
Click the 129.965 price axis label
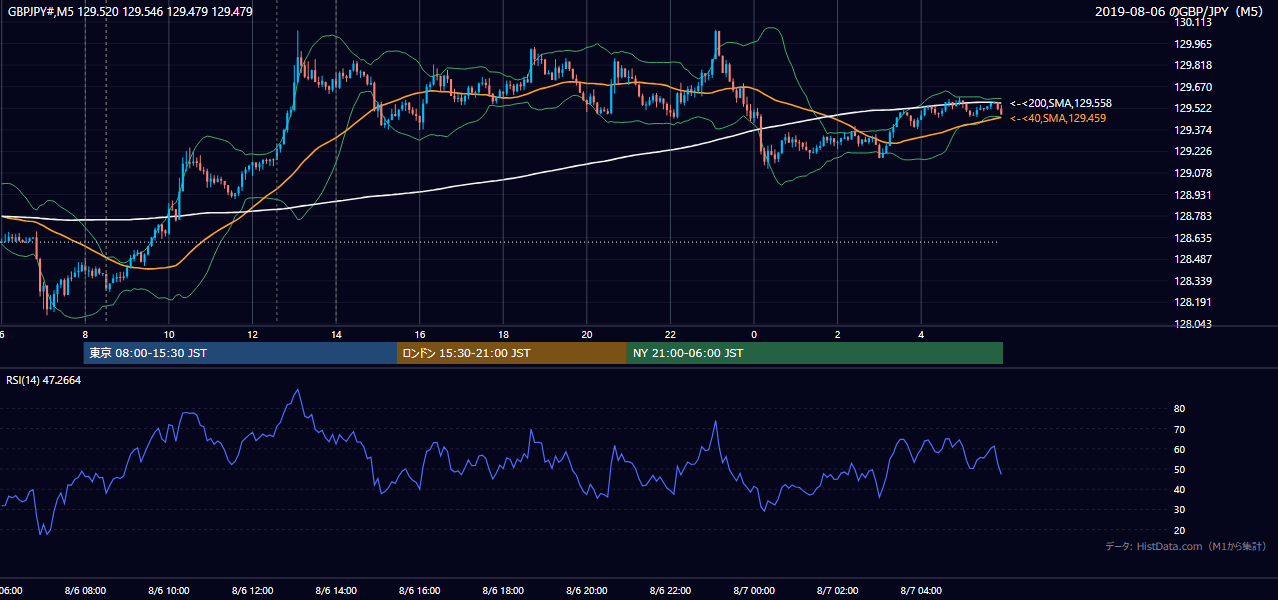[1194, 44]
